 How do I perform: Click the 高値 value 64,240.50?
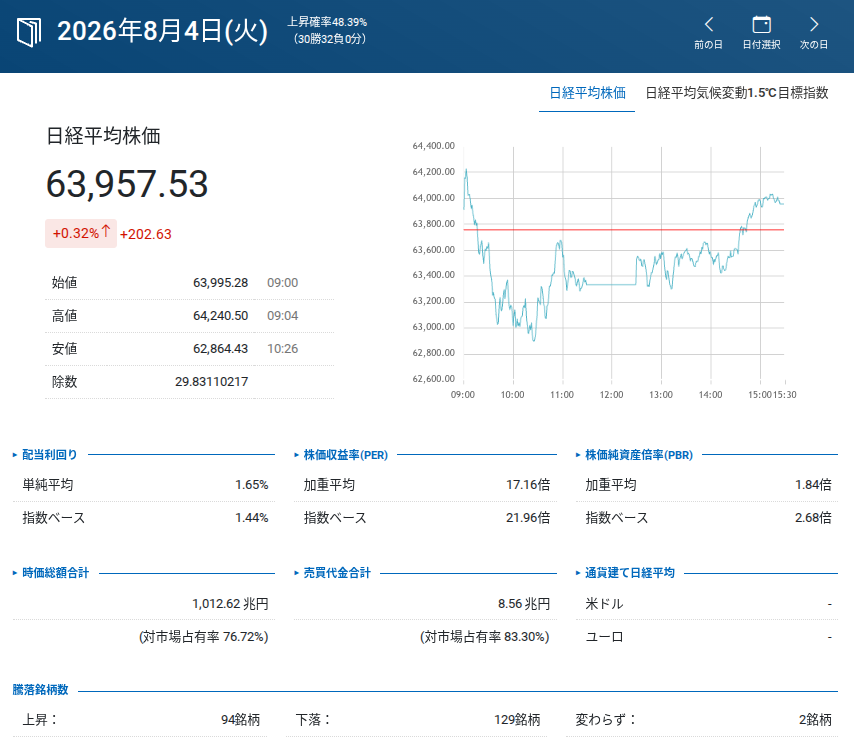coord(220,316)
